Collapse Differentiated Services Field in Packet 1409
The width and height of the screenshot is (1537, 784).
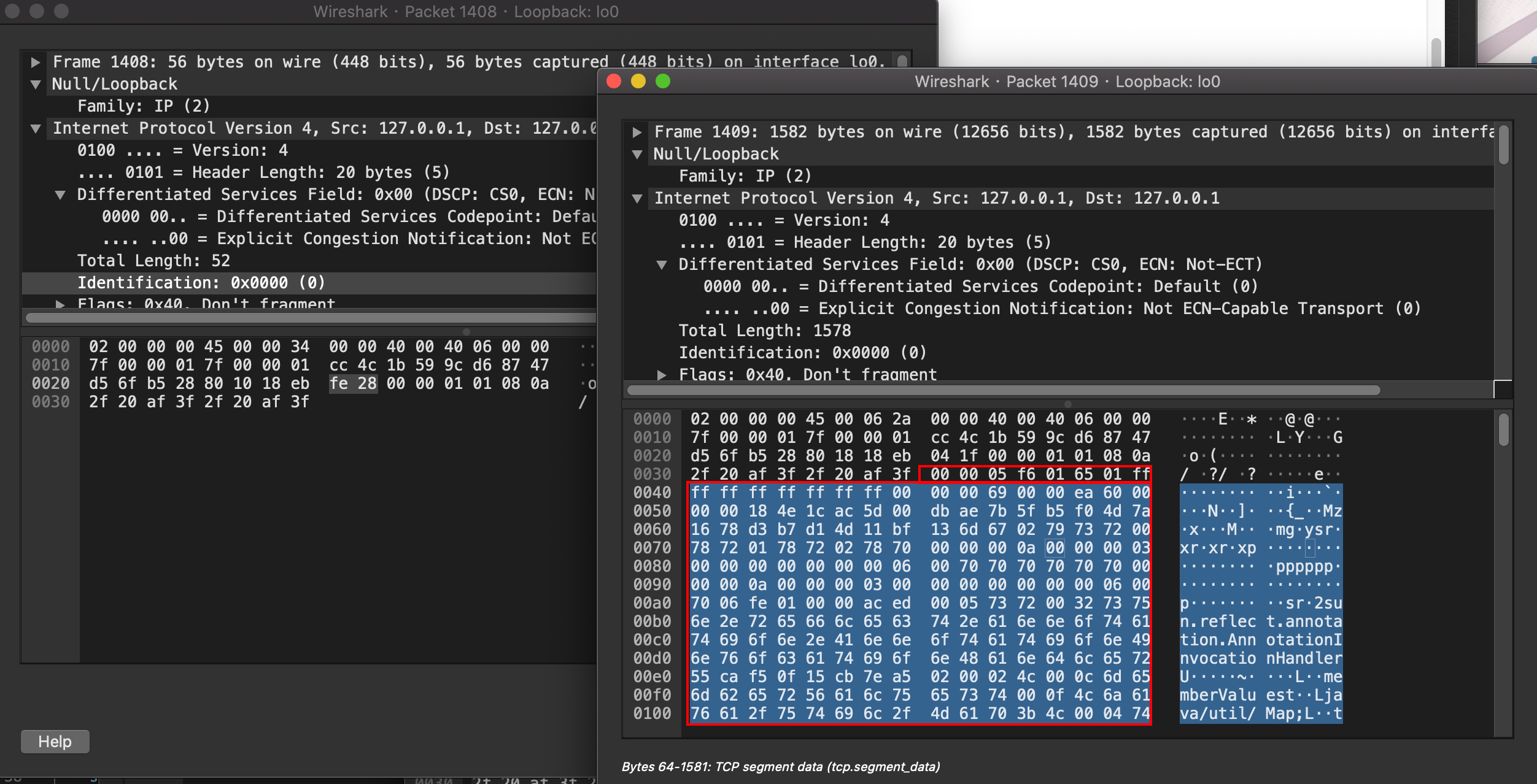(662, 265)
